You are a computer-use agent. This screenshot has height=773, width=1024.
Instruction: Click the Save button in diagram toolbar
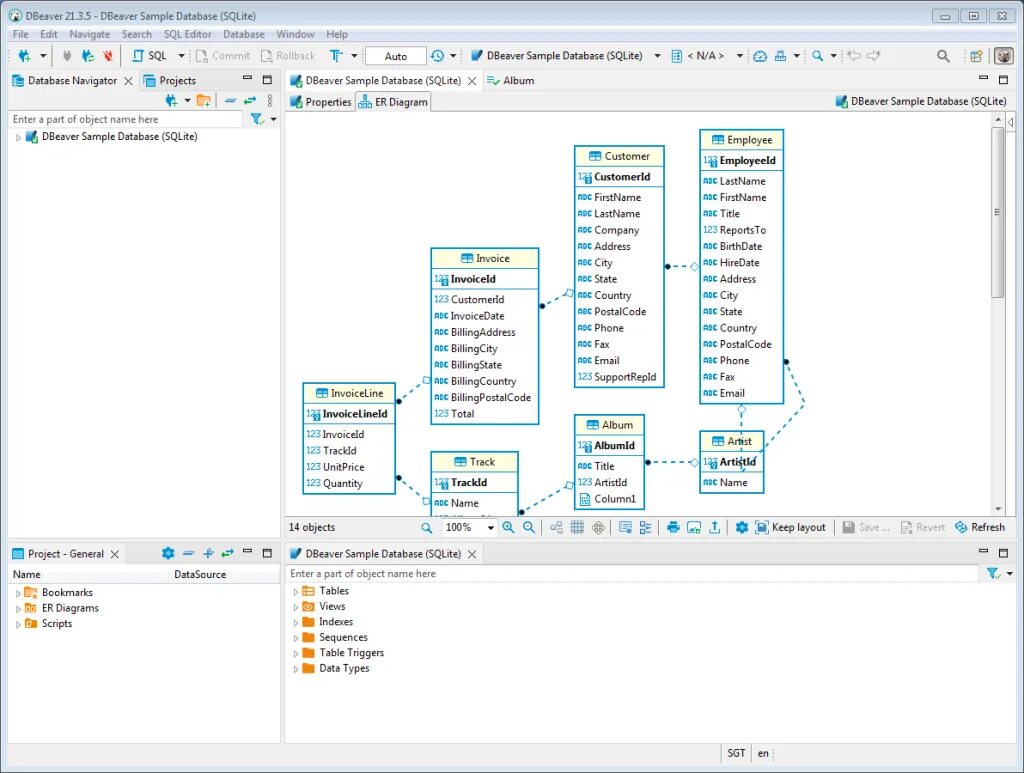866,528
